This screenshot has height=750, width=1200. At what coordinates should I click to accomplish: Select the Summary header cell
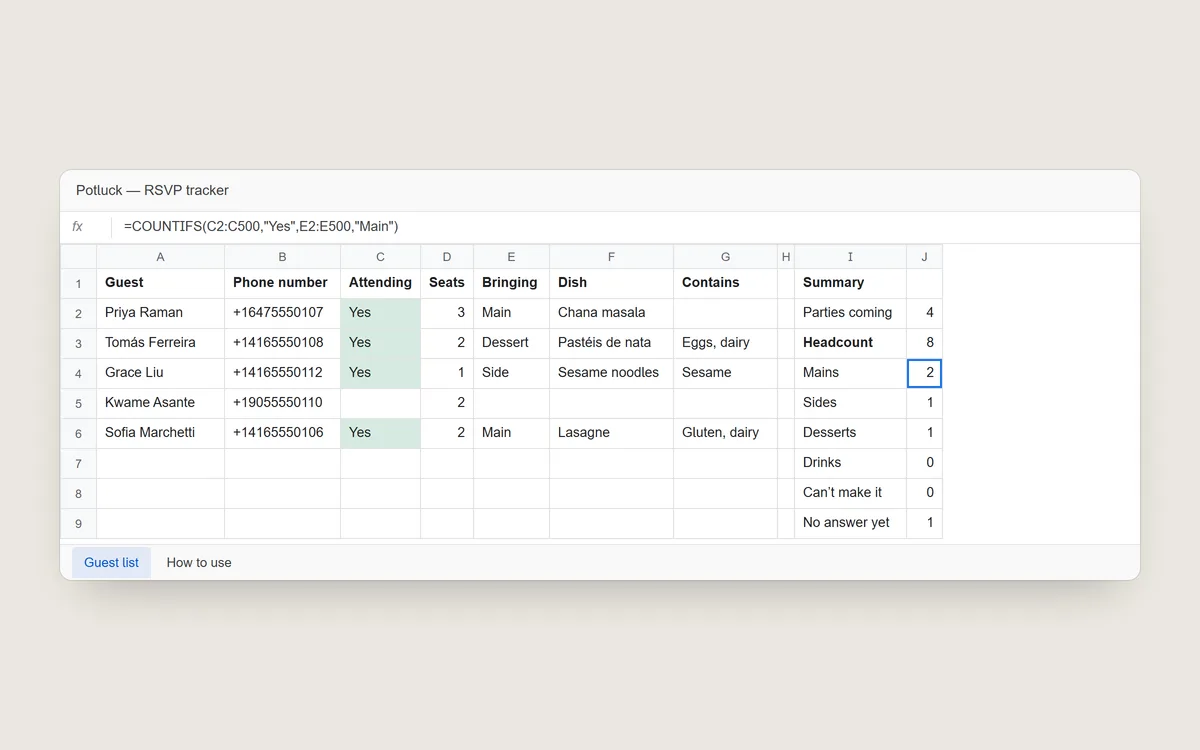click(x=850, y=283)
